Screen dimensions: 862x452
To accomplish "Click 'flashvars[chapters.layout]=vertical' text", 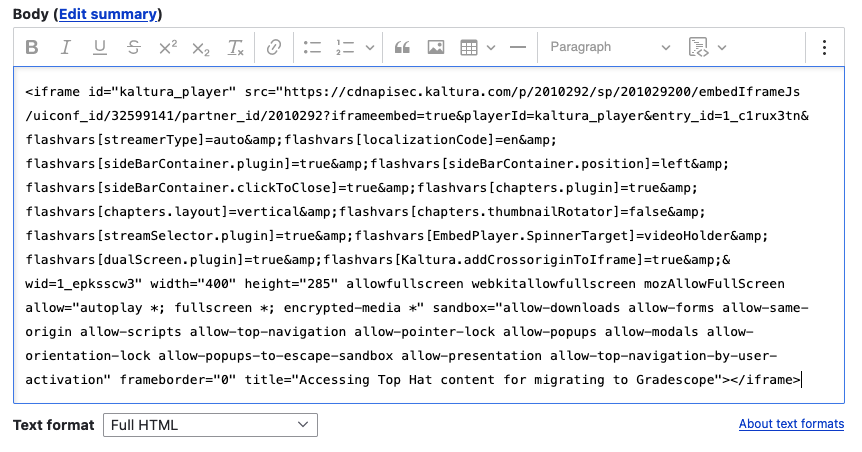I will click(162, 212).
